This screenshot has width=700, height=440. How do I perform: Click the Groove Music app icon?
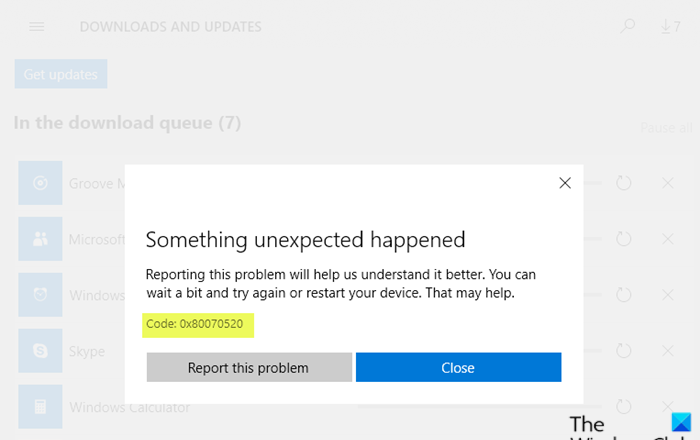click(x=40, y=183)
